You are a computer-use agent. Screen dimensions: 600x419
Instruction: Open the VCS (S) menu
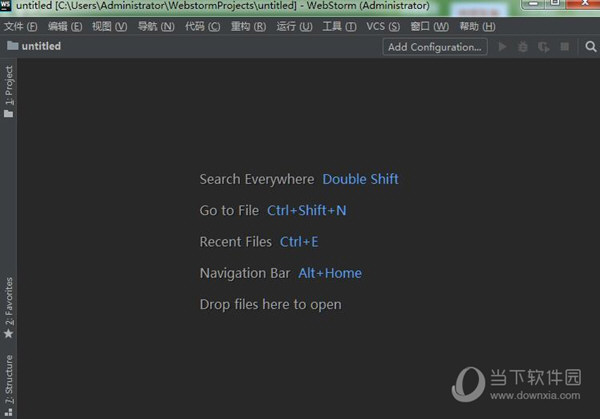(383, 26)
